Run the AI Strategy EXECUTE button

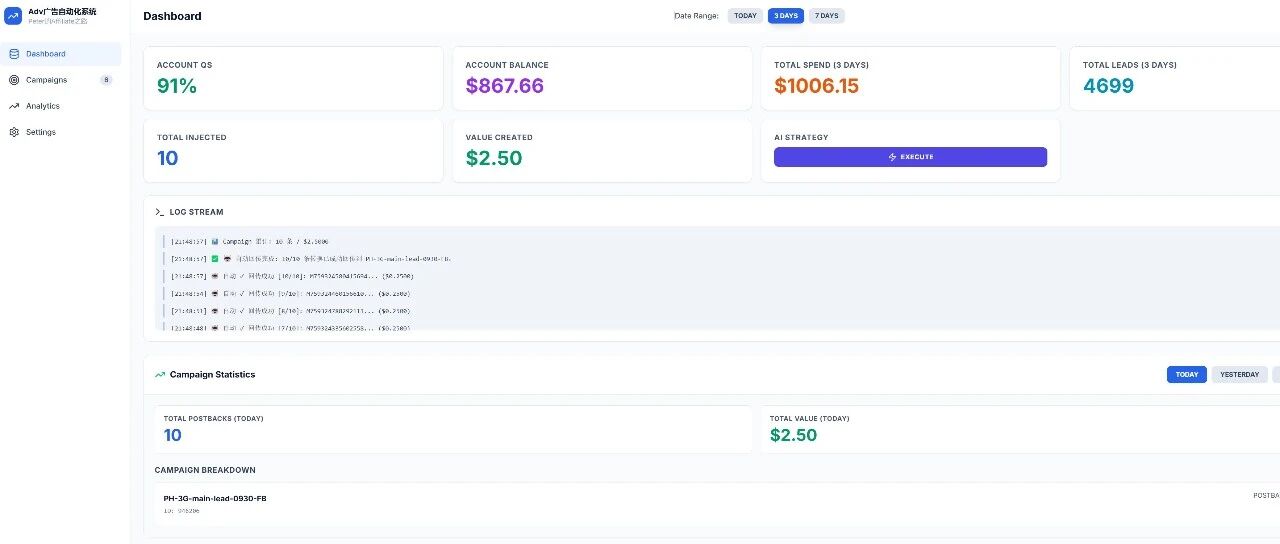coord(910,157)
